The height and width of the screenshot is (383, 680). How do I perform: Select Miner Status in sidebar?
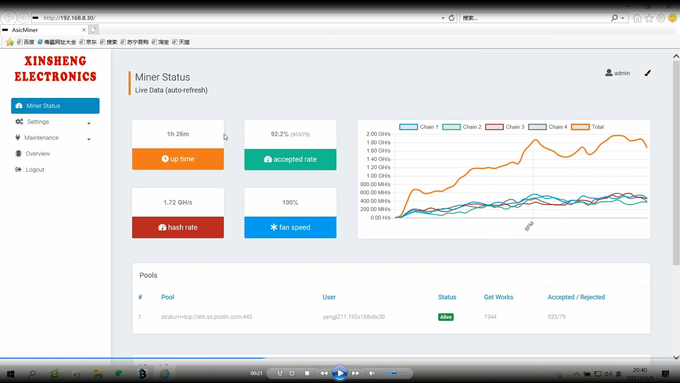pos(55,106)
